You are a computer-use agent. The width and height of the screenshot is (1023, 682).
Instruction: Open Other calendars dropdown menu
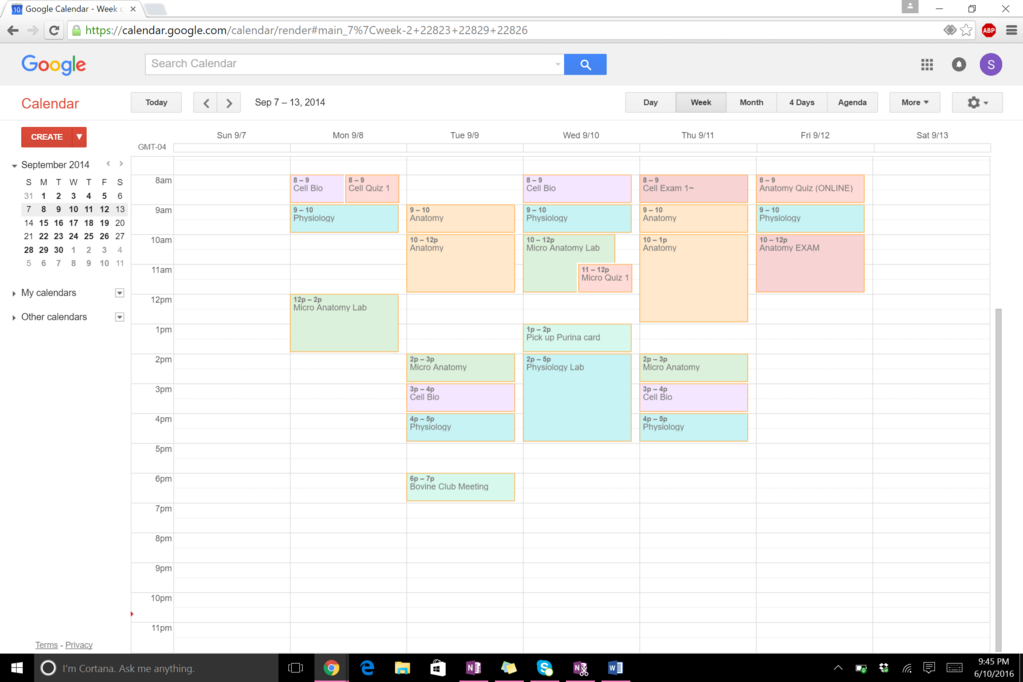(119, 317)
